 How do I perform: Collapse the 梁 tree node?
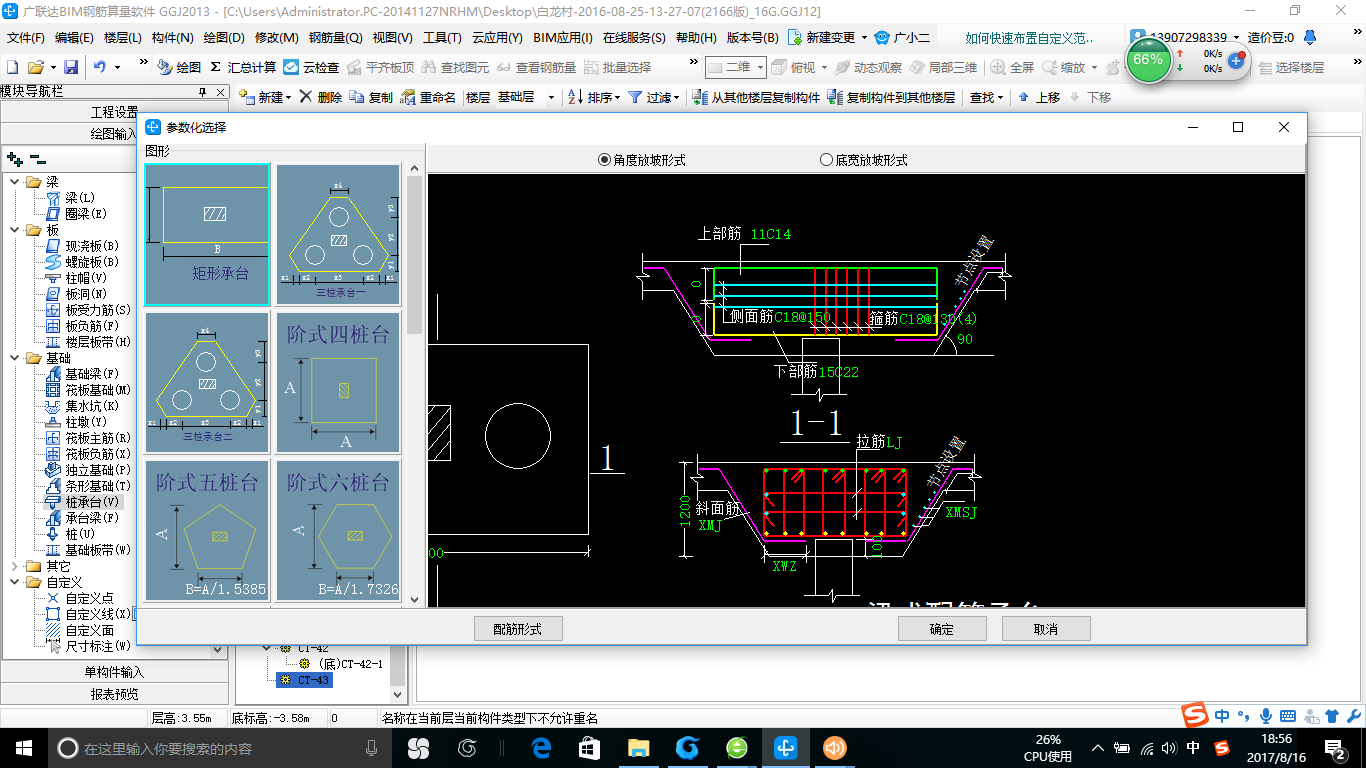coord(15,182)
